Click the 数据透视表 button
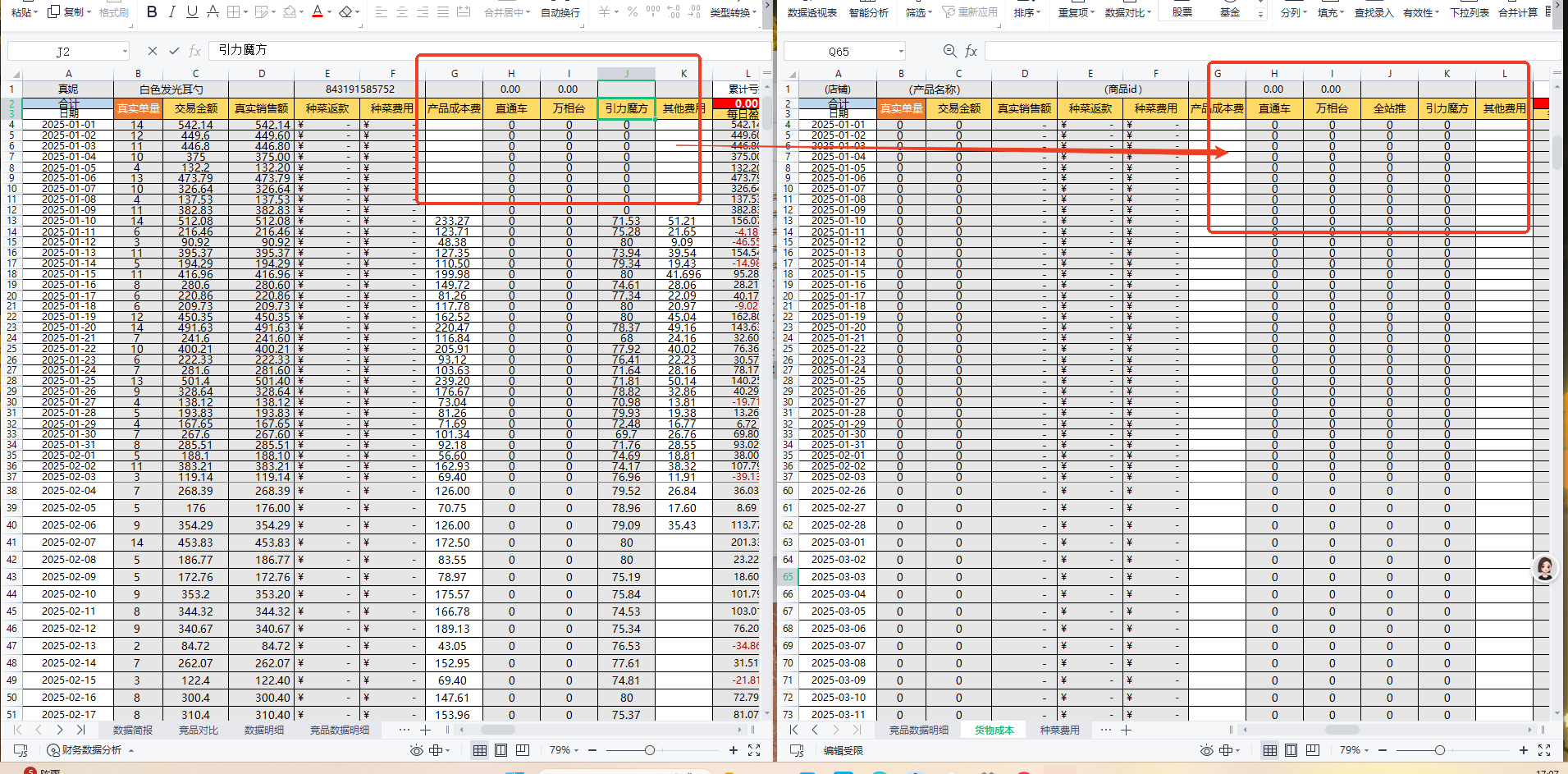The image size is (1568, 774). [811, 12]
